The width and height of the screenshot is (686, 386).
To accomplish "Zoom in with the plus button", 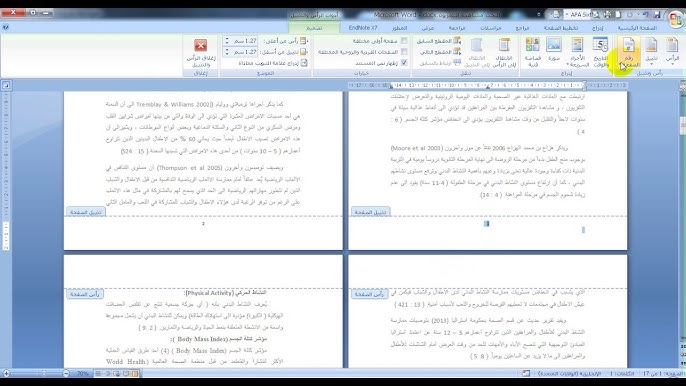I will pos(6,373).
